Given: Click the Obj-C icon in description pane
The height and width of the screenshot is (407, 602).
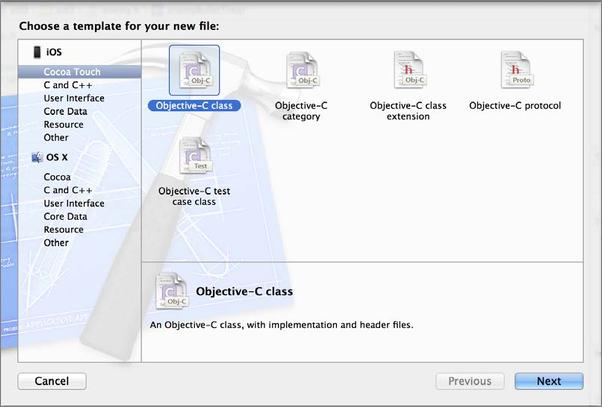Looking at the screenshot, I should click(171, 291).
